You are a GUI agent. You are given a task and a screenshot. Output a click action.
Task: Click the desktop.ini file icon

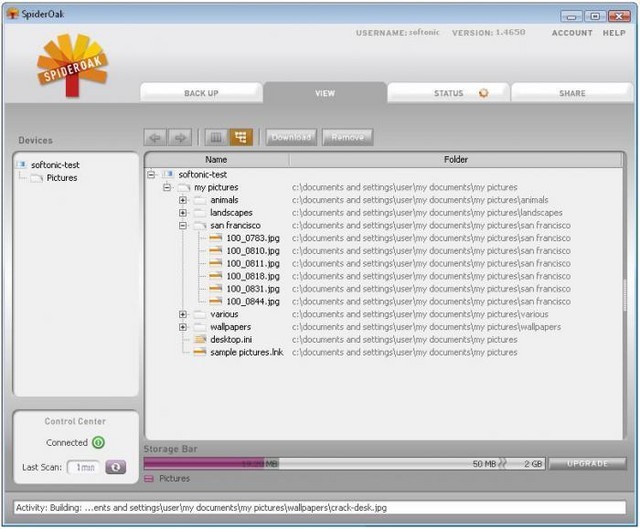[x=199, y=339]
